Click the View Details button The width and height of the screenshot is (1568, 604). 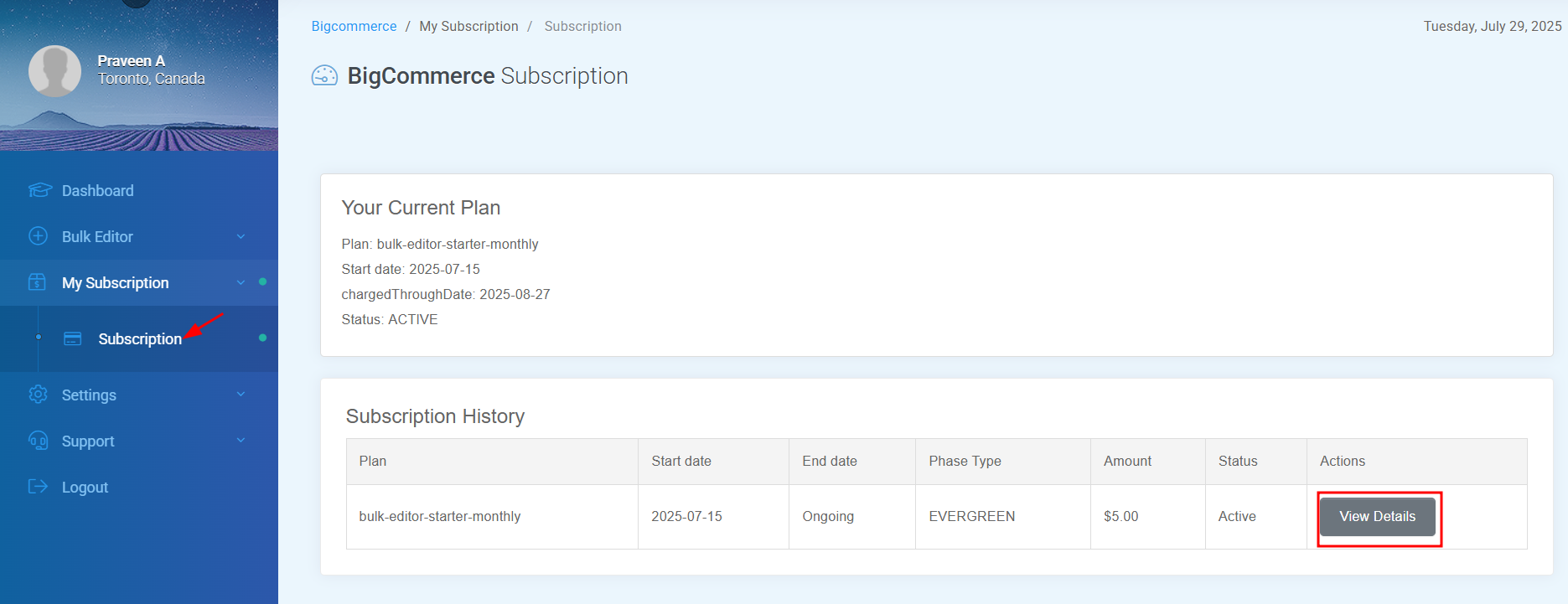click(1377, 516)
